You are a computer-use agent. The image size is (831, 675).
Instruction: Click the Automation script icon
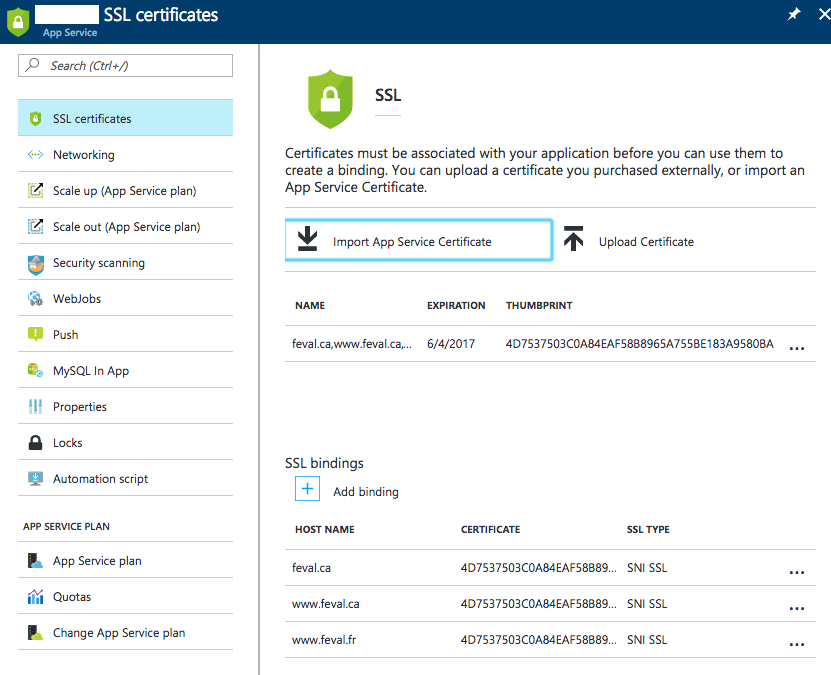pos(36,478)
